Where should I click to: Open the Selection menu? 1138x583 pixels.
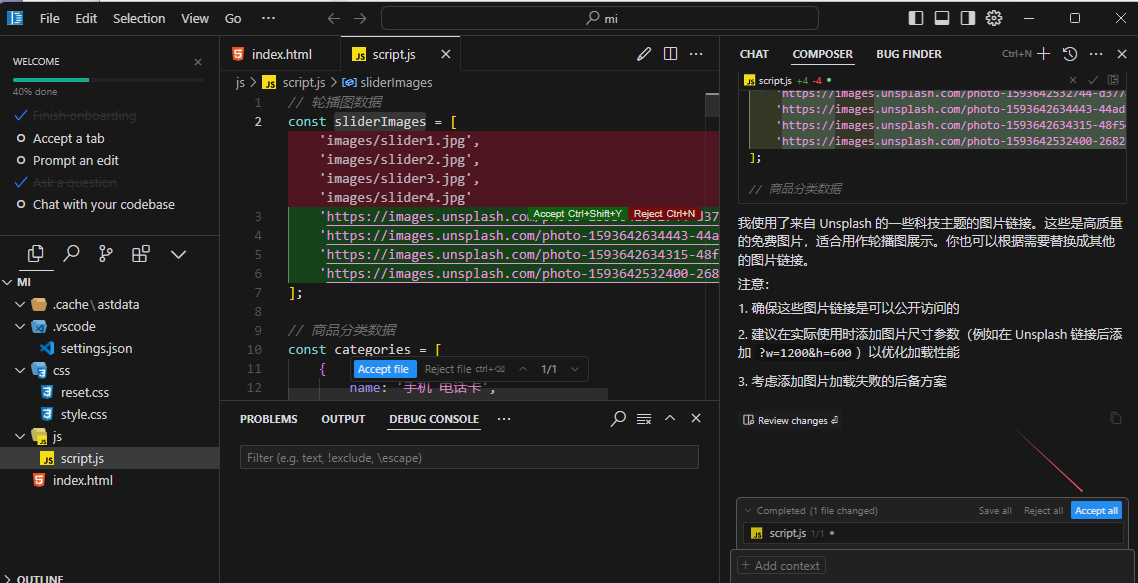tap(139, 18)
